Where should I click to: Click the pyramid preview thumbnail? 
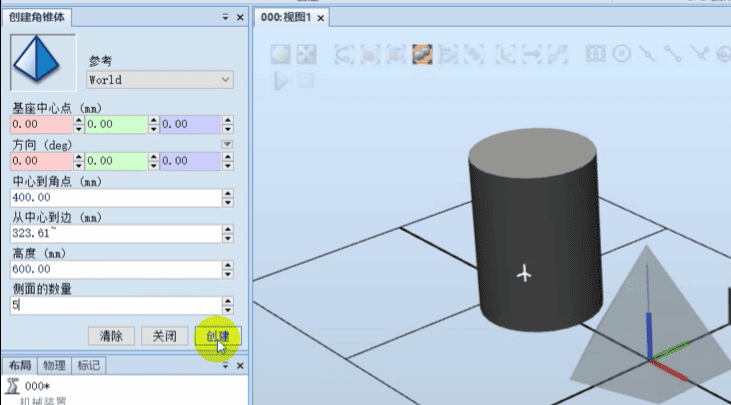pyautogui.click(x=43, y=62)
